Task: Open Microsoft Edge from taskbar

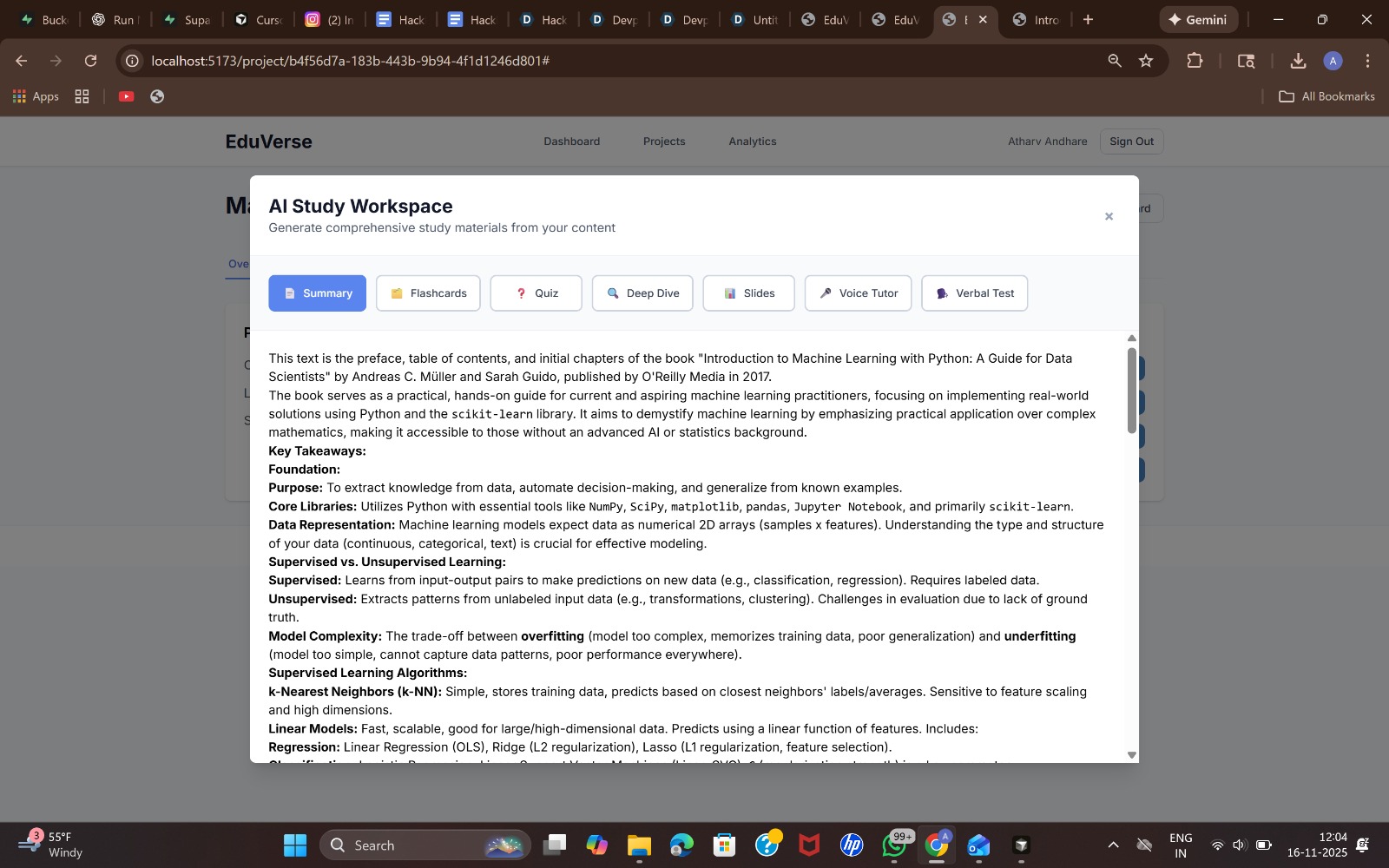Action: click(x=681, y=845)
